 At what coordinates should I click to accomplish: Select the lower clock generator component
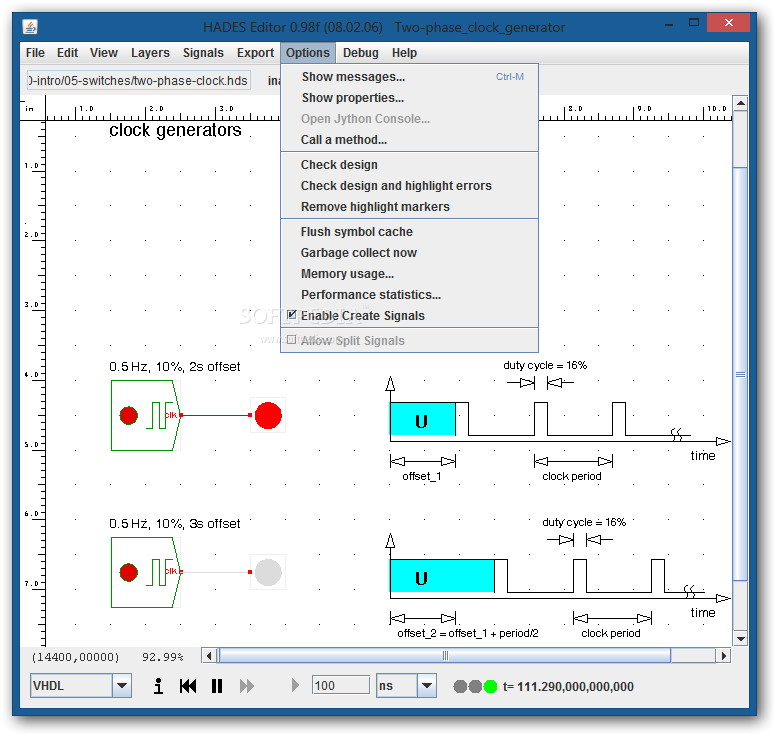click(x=145, y=572)
